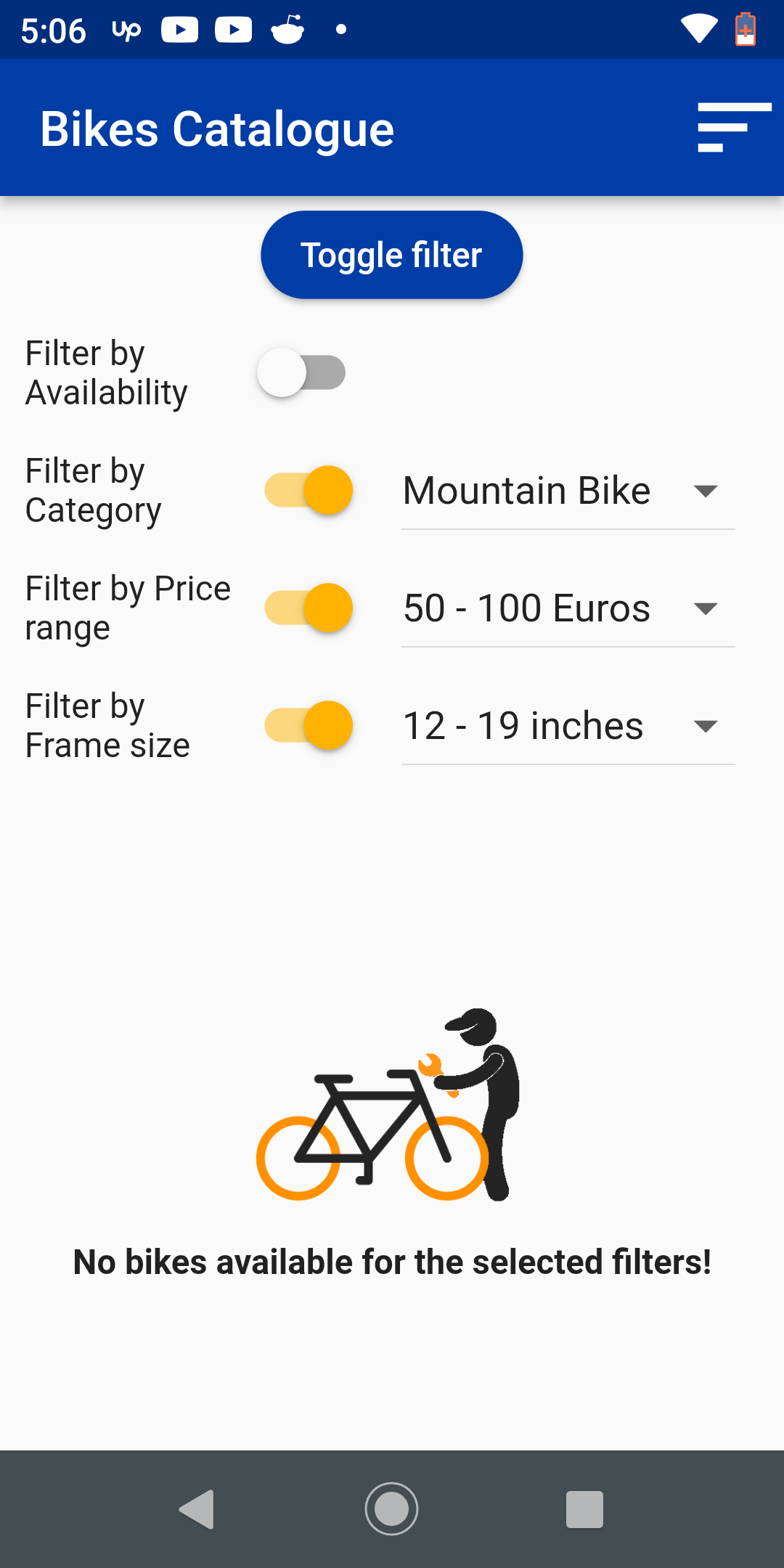Tap the Upwork notification icon
This screenshot has width=784, height=1568.
click(x=126, y=30)
